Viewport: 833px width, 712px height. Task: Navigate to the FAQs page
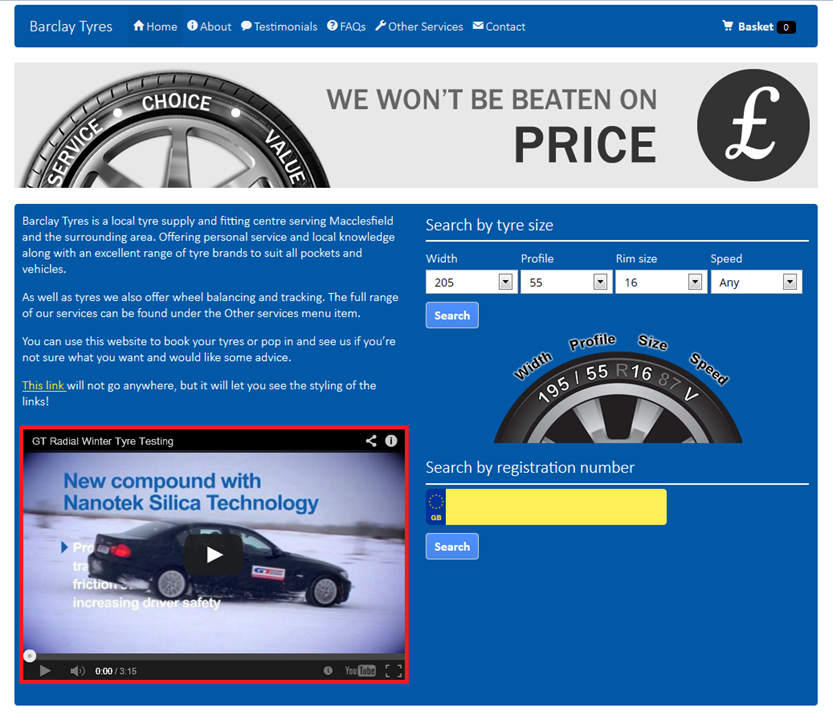coord(346,27)
